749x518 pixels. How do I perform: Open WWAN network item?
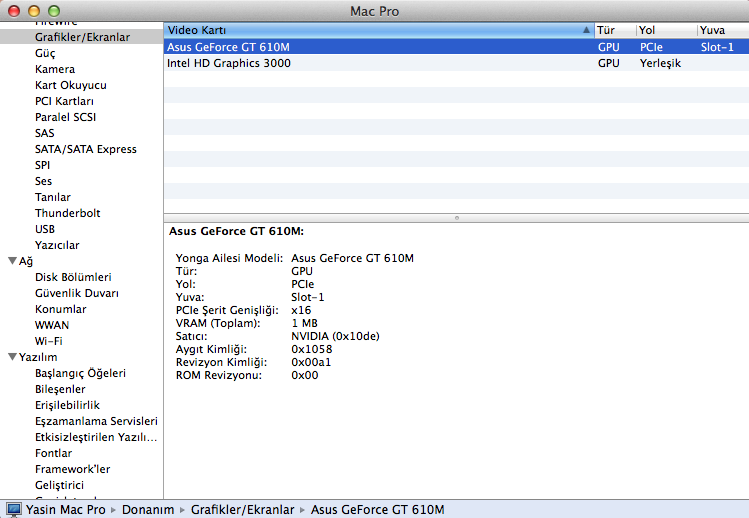52,325
